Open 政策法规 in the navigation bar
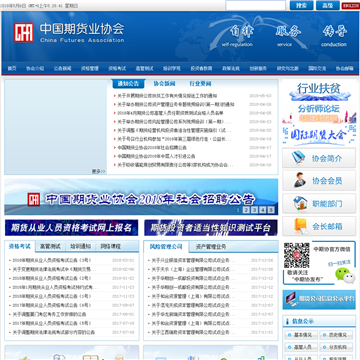 click(x=231, y=68)
